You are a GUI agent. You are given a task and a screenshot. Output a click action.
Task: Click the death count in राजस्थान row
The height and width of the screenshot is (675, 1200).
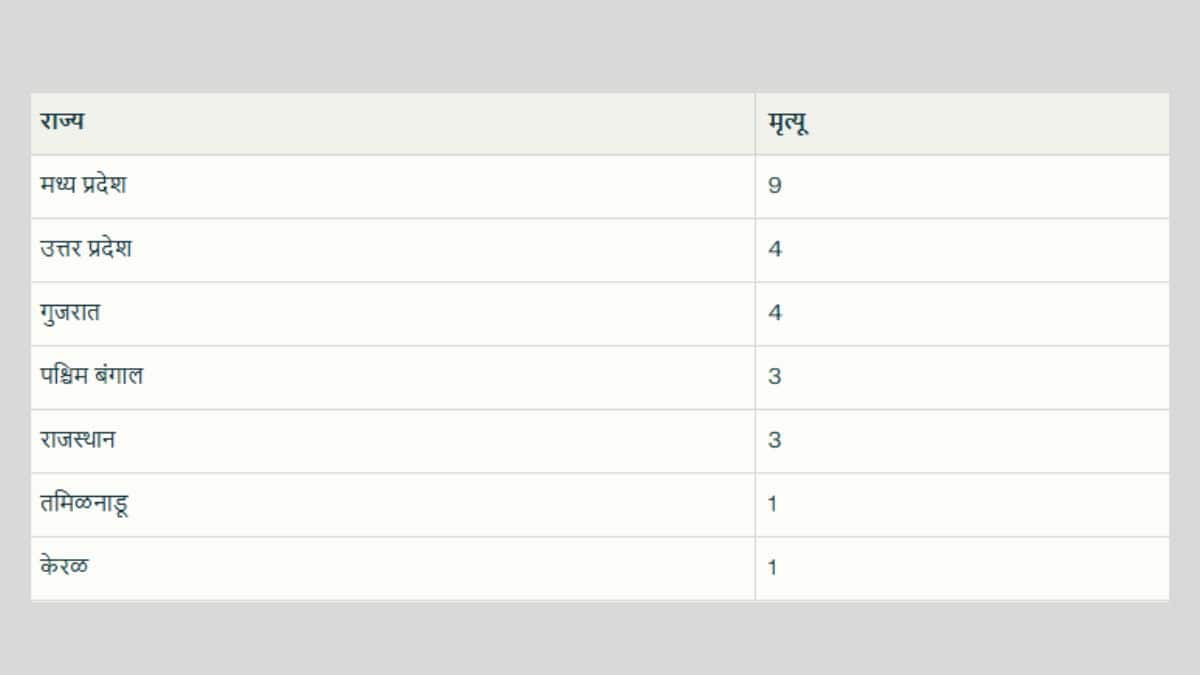pyautogui.click(x=775, y=440)
